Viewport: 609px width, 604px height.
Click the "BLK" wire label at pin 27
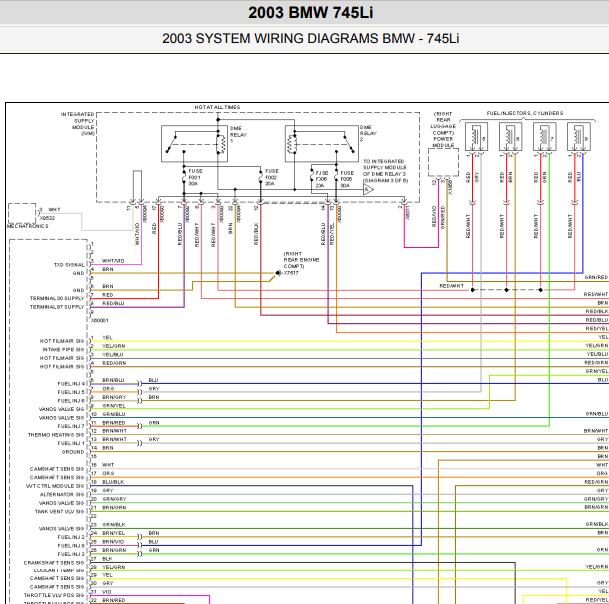coord(108,559)
